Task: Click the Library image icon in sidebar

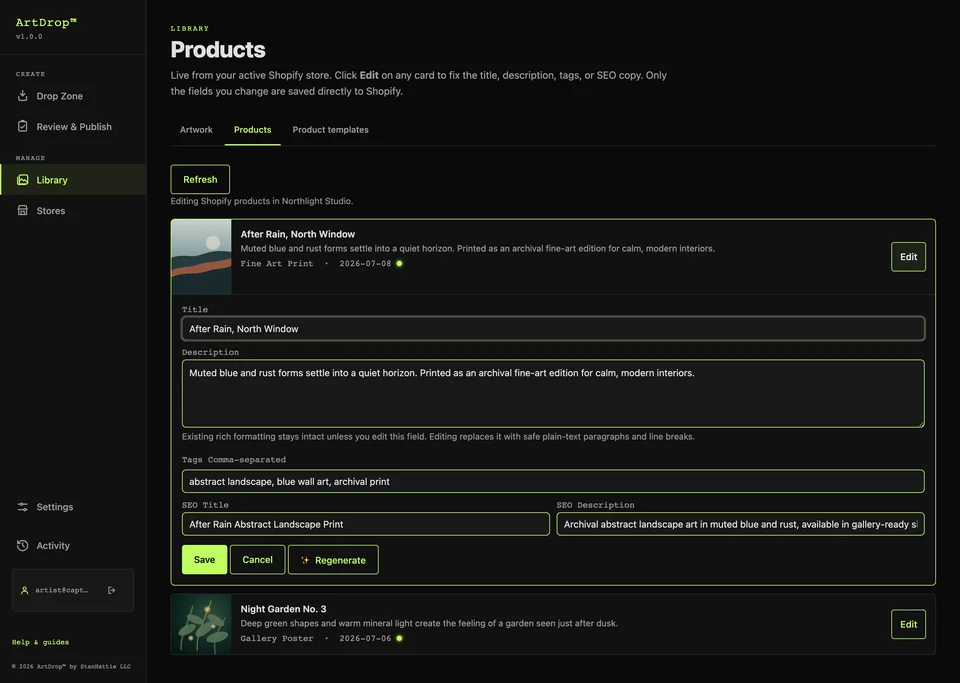Action: (23, 179)
